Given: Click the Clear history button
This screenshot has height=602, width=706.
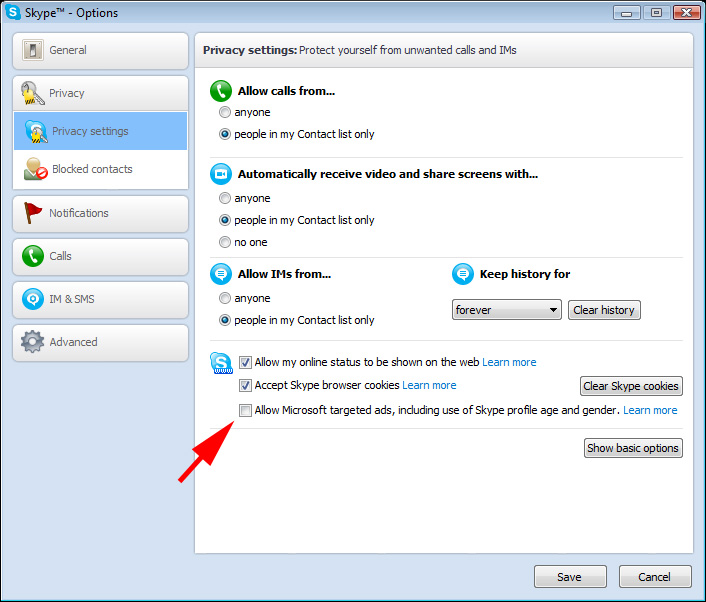Looking at the screenshot, I should coord(604,310).
